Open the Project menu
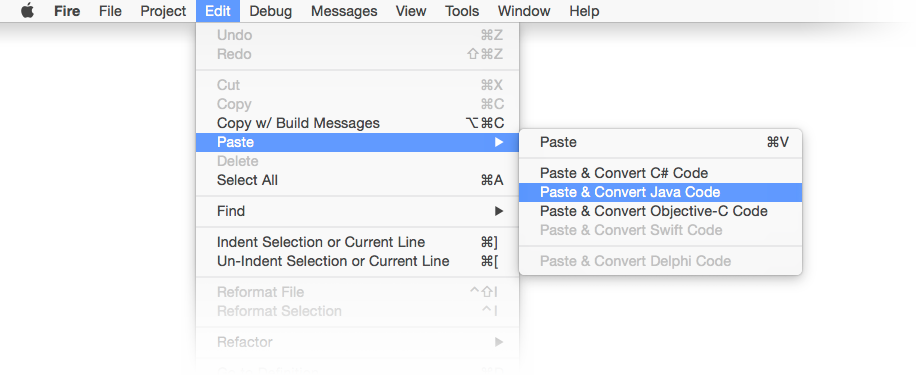The height and width of the screenshot is (375, 916). [x=164, y=11]
